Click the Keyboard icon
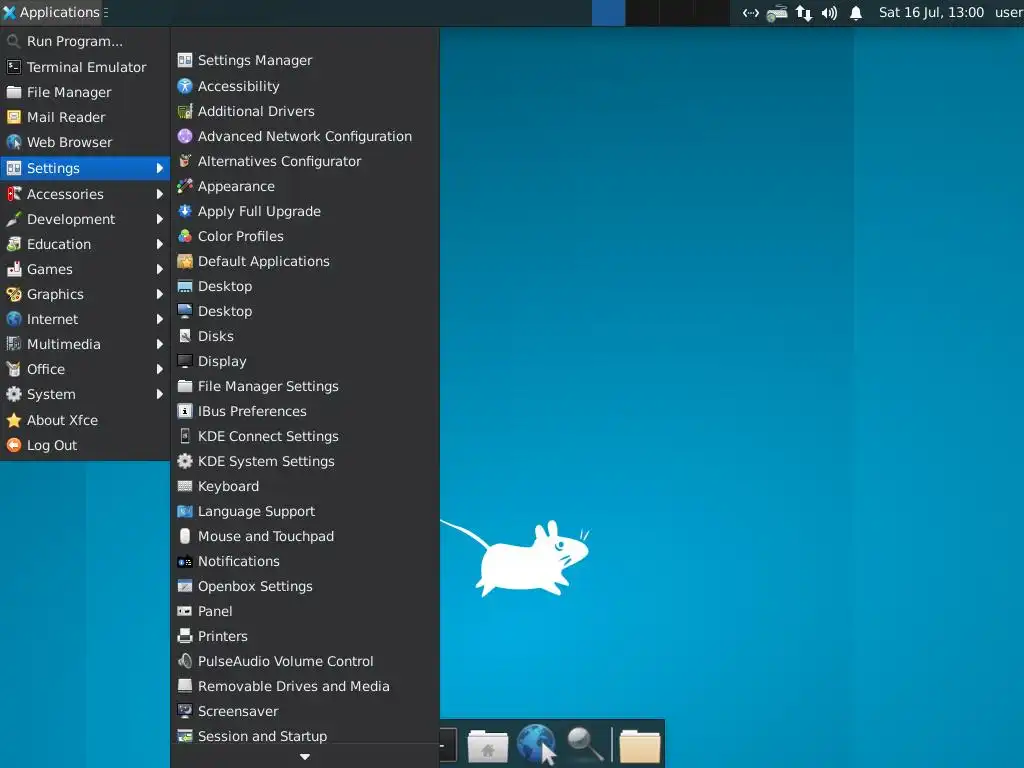The width and height of the screenshot is (1024, 768). coord(185,486)
